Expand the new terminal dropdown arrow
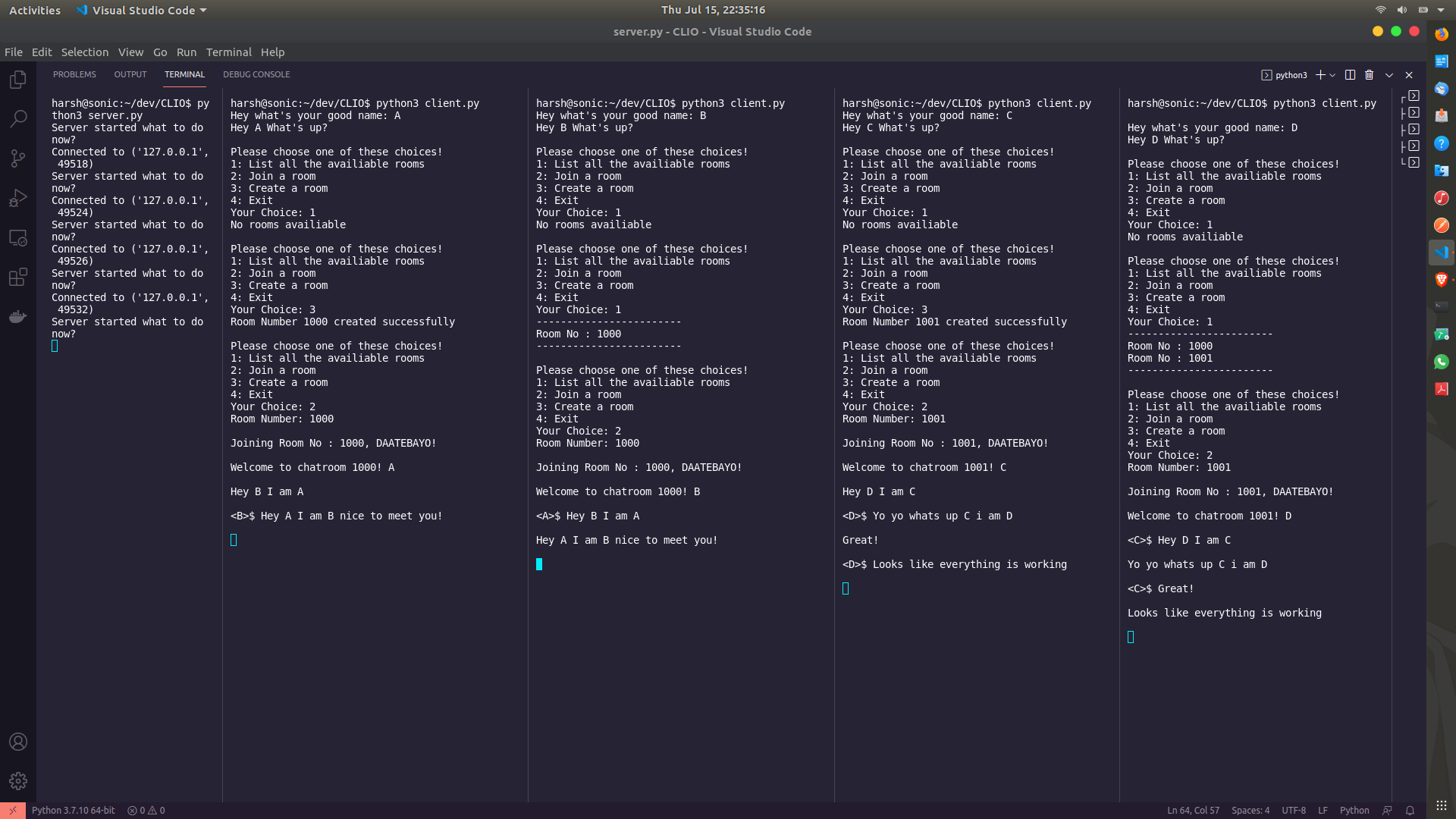 coord(1332,74)
